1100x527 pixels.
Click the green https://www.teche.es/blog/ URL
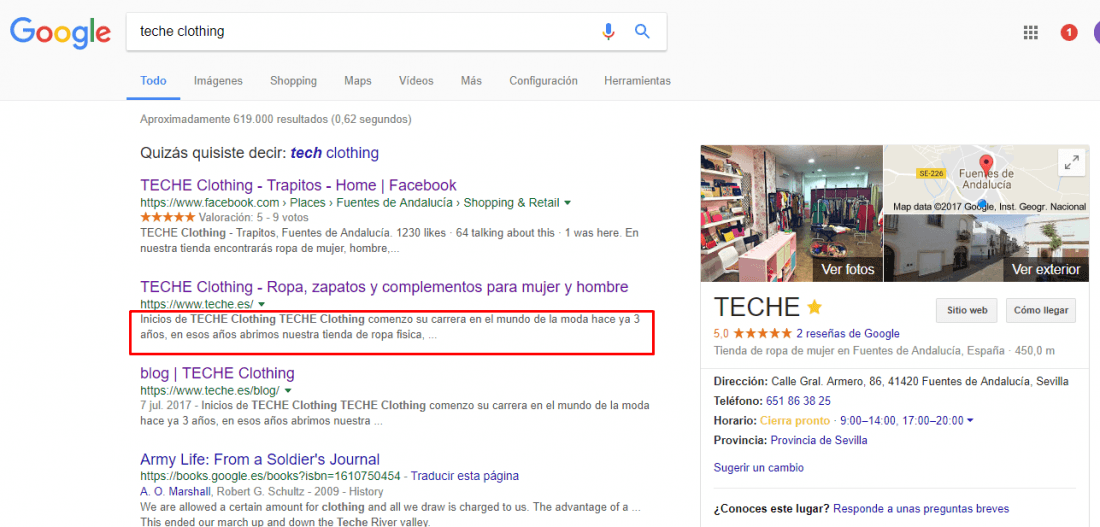click(210, 390)
